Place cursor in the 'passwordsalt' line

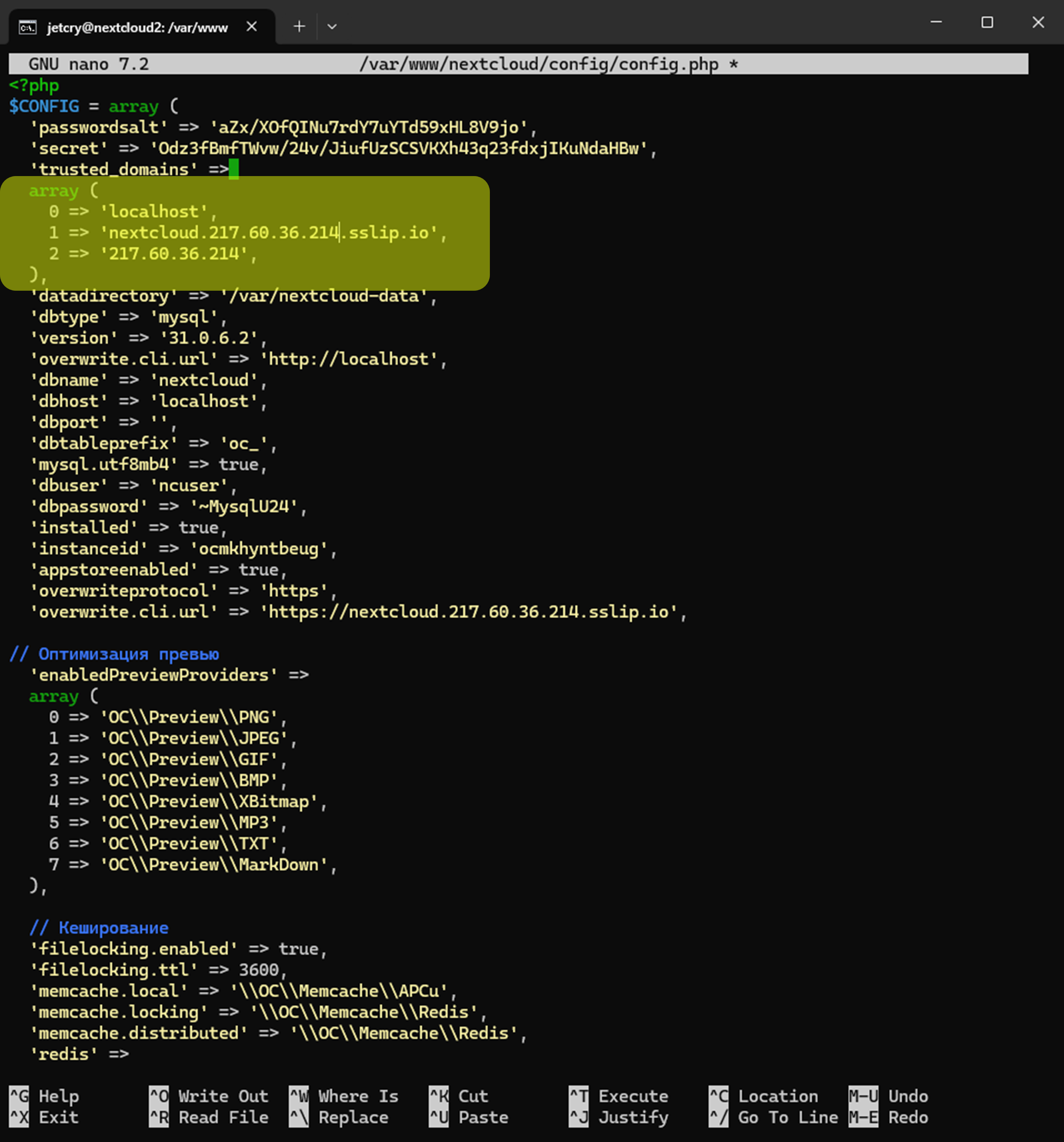(283, 127)
